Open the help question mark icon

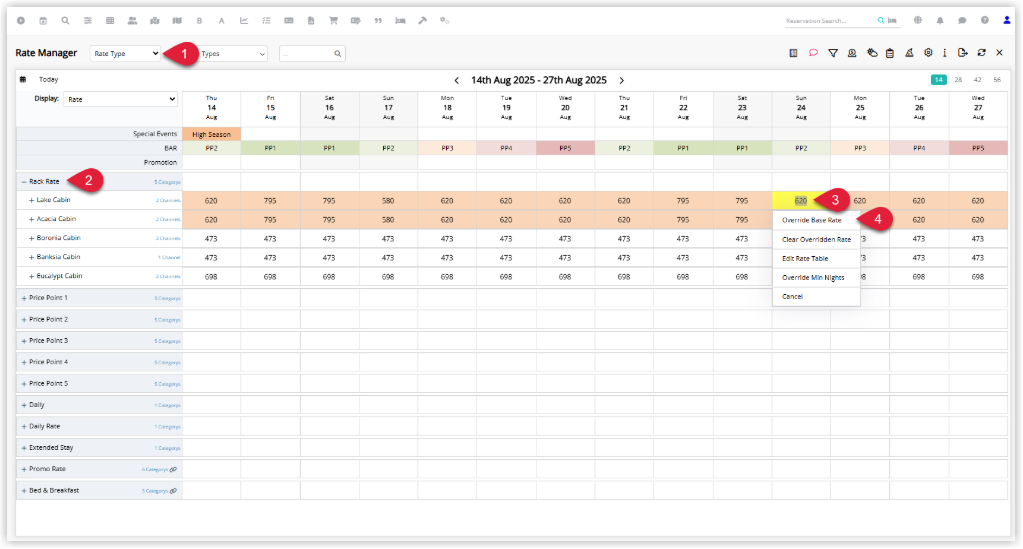[x=985, y=20]
